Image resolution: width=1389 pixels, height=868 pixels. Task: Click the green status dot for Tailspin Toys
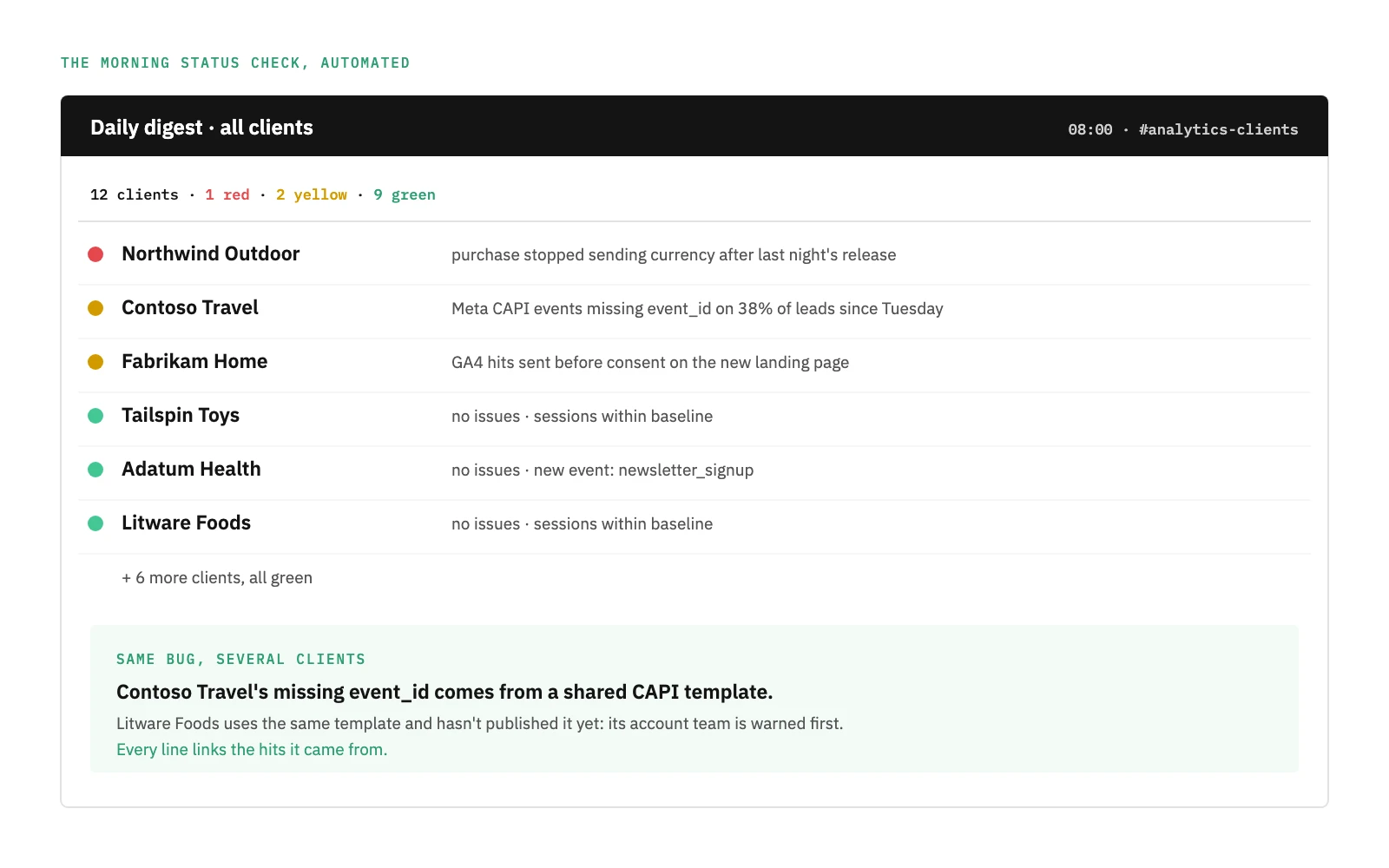[95, 416]
